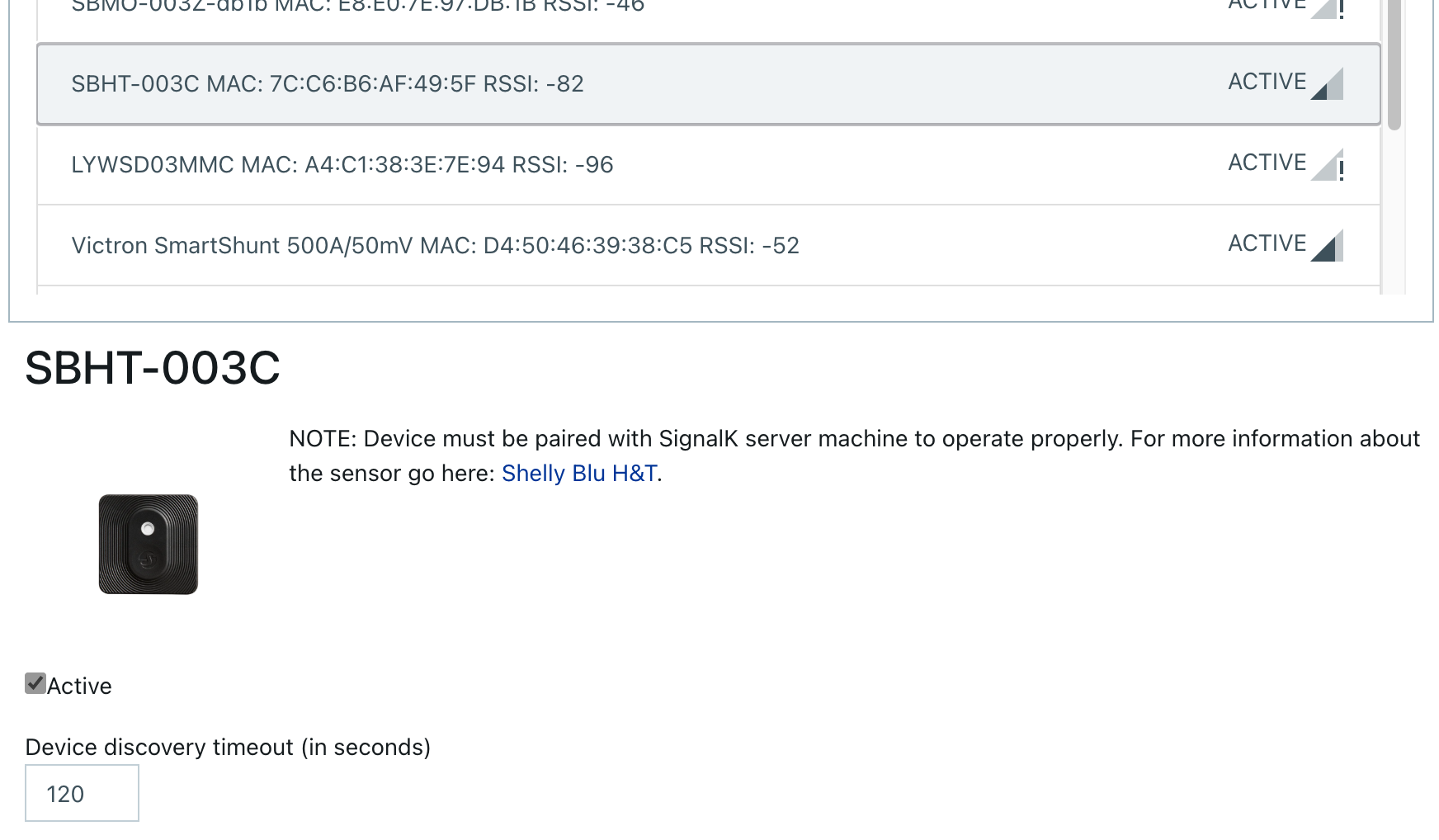Click the signal strength icon for SBHT-003C

1327,84
